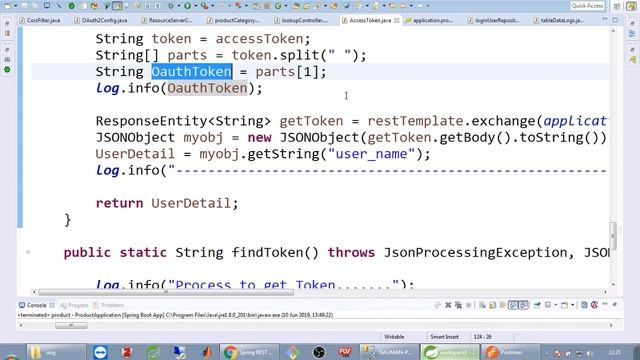
Task: Open the Open Perspective button
Action: (x=617, y=6)
